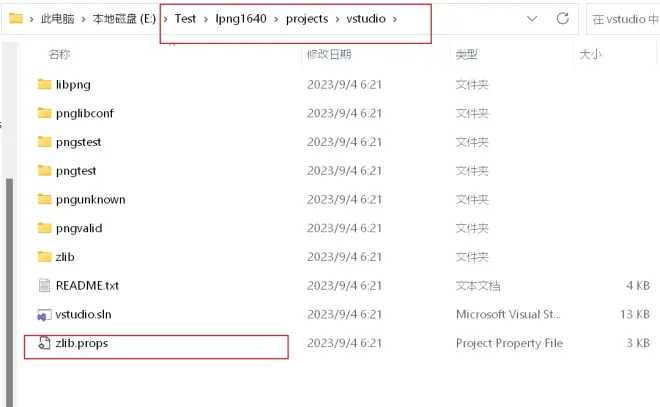
Task: Click the zlib.props file icon
Action: click(44, 343)
